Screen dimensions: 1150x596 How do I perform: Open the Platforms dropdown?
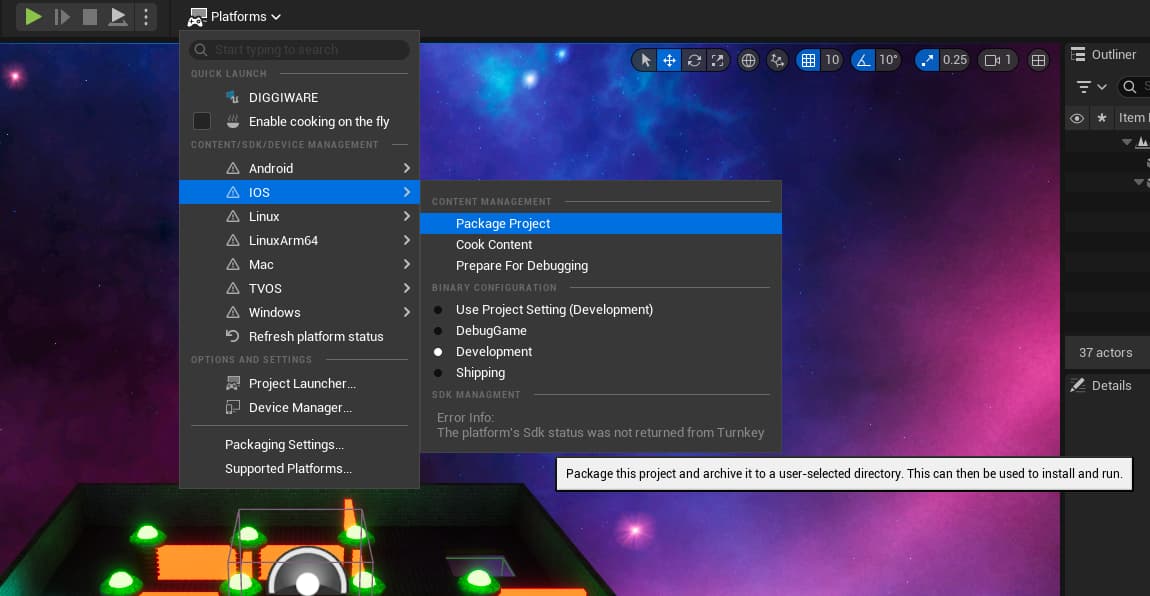(235, 17)
